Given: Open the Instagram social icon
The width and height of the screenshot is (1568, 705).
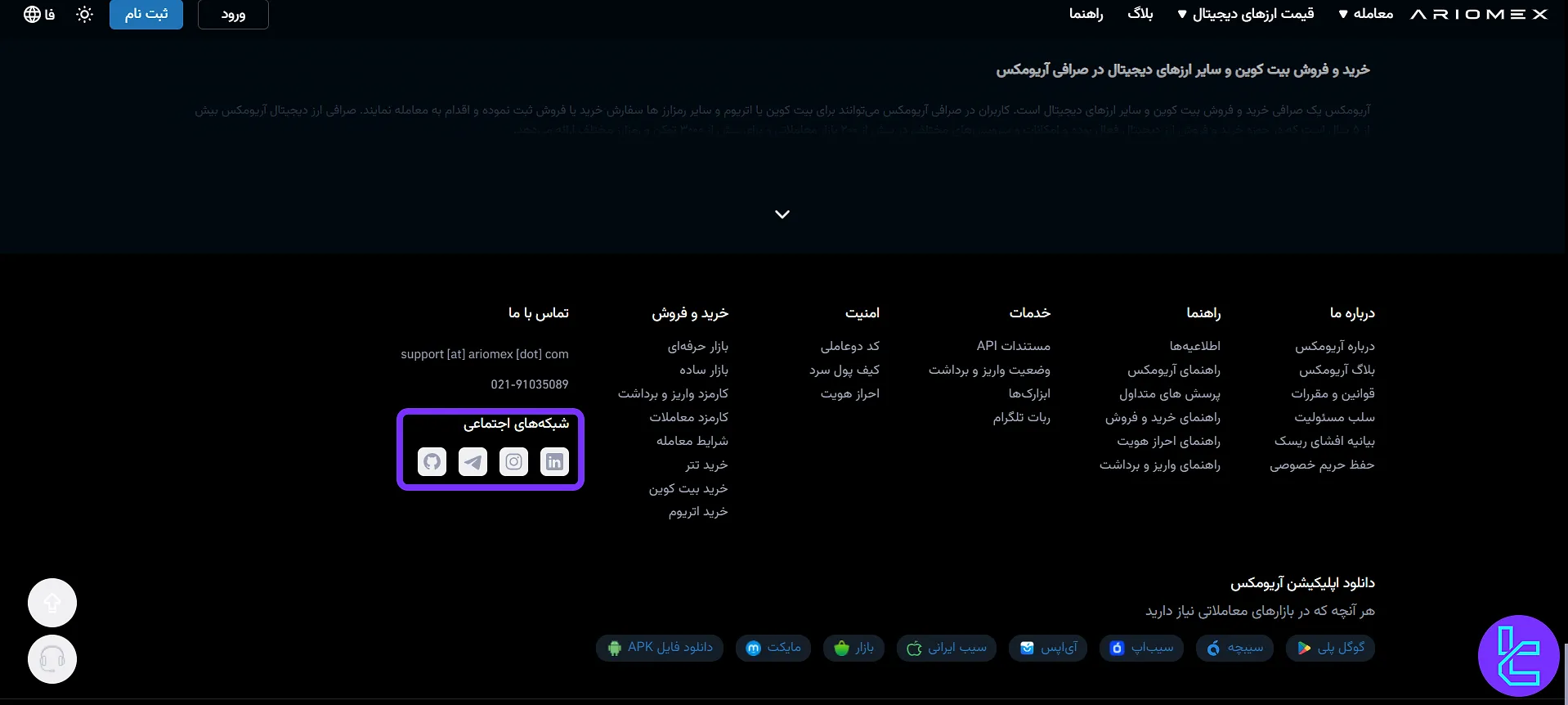Looking at the screenshot, I should pos(513,462).
